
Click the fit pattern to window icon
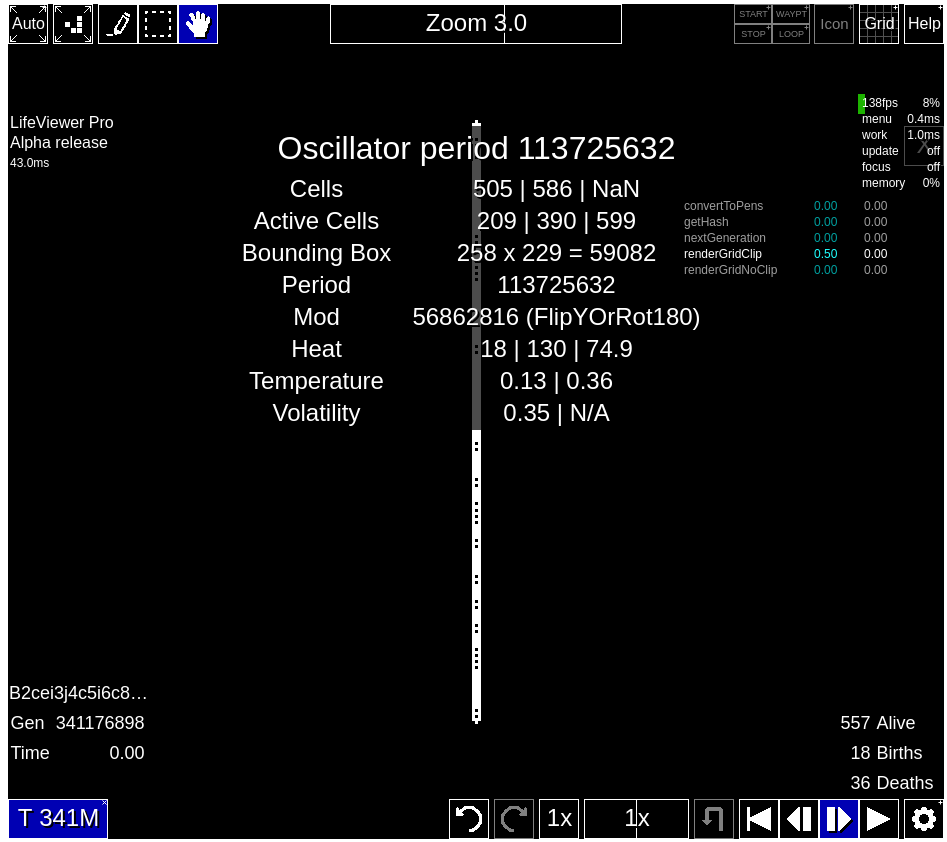coord(73,24)
